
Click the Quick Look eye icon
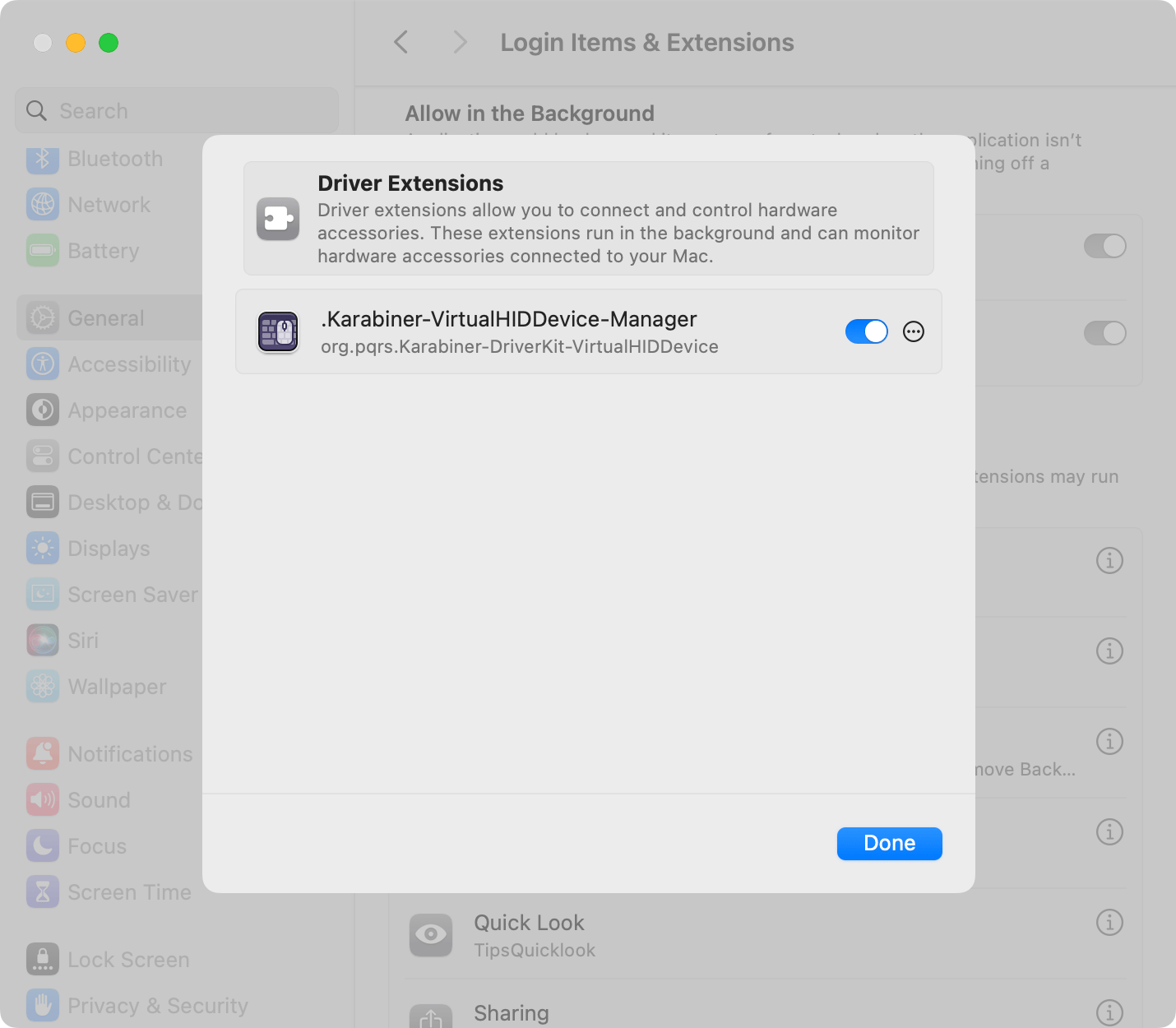click(431, 935)
